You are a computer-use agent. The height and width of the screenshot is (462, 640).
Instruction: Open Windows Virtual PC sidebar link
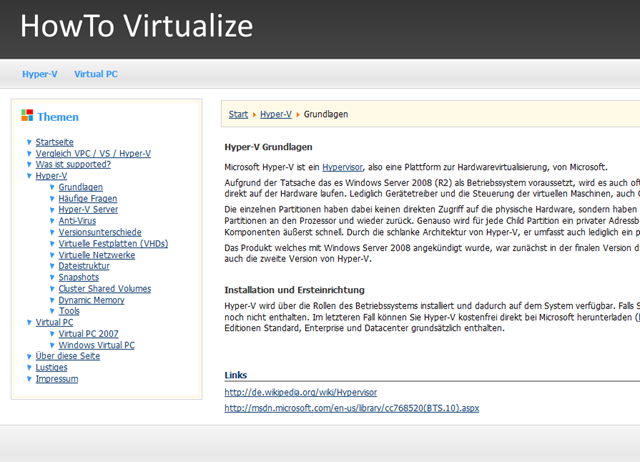[x=96, y=345]
